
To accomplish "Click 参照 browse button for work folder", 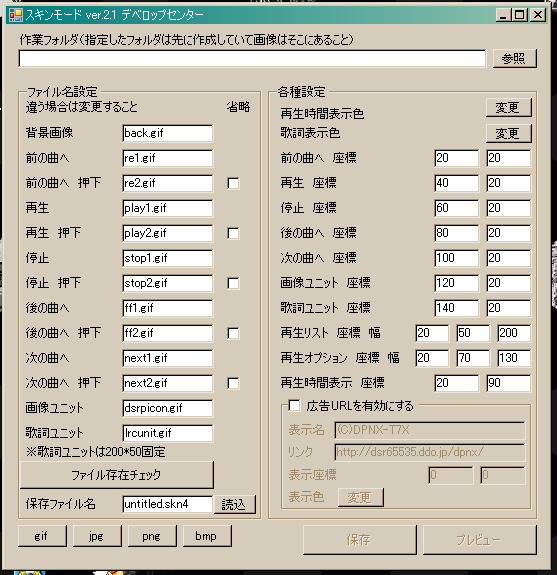I will coord(514,59).
